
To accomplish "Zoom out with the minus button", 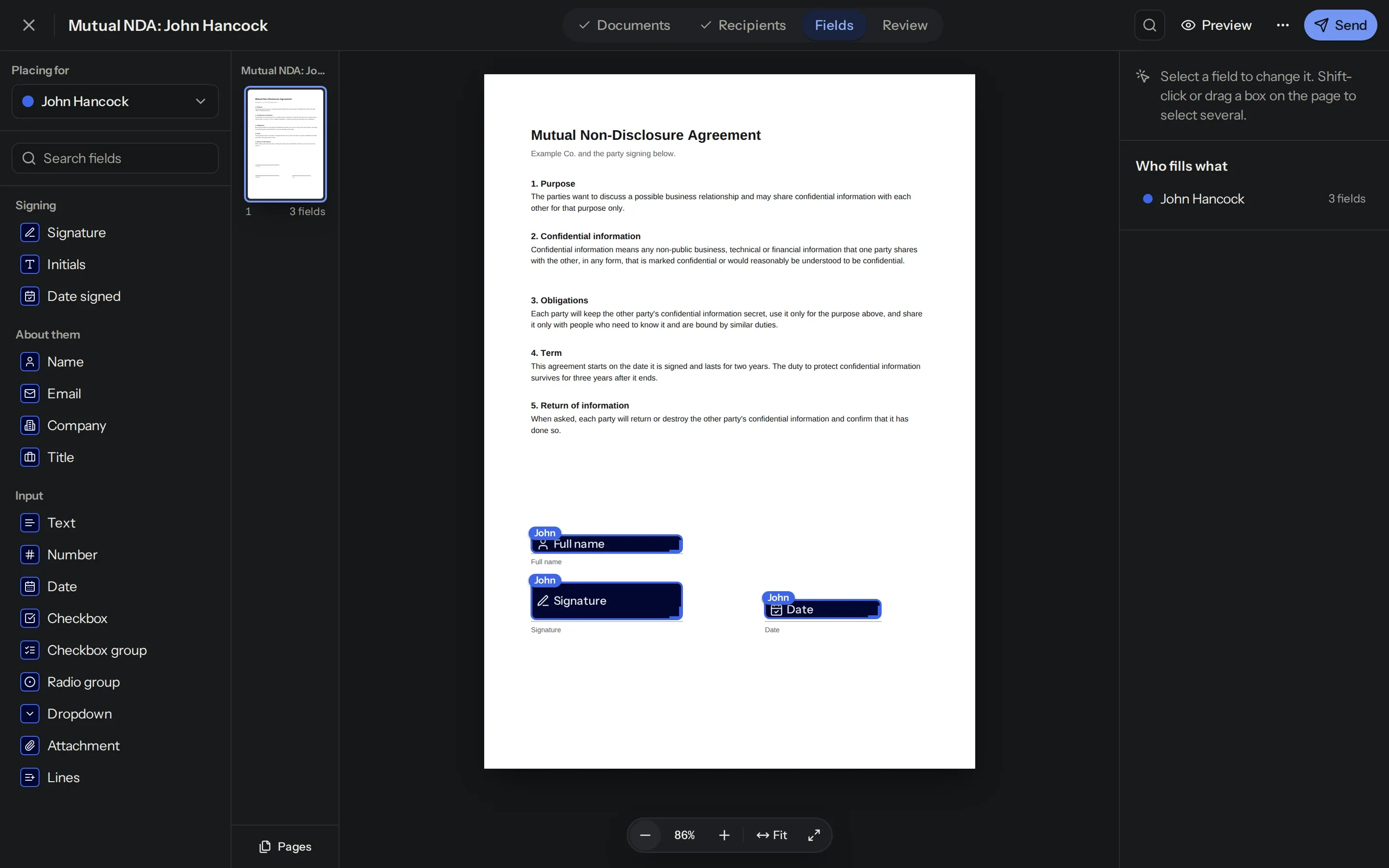I will pyautogui.click(x=645, y=835).
